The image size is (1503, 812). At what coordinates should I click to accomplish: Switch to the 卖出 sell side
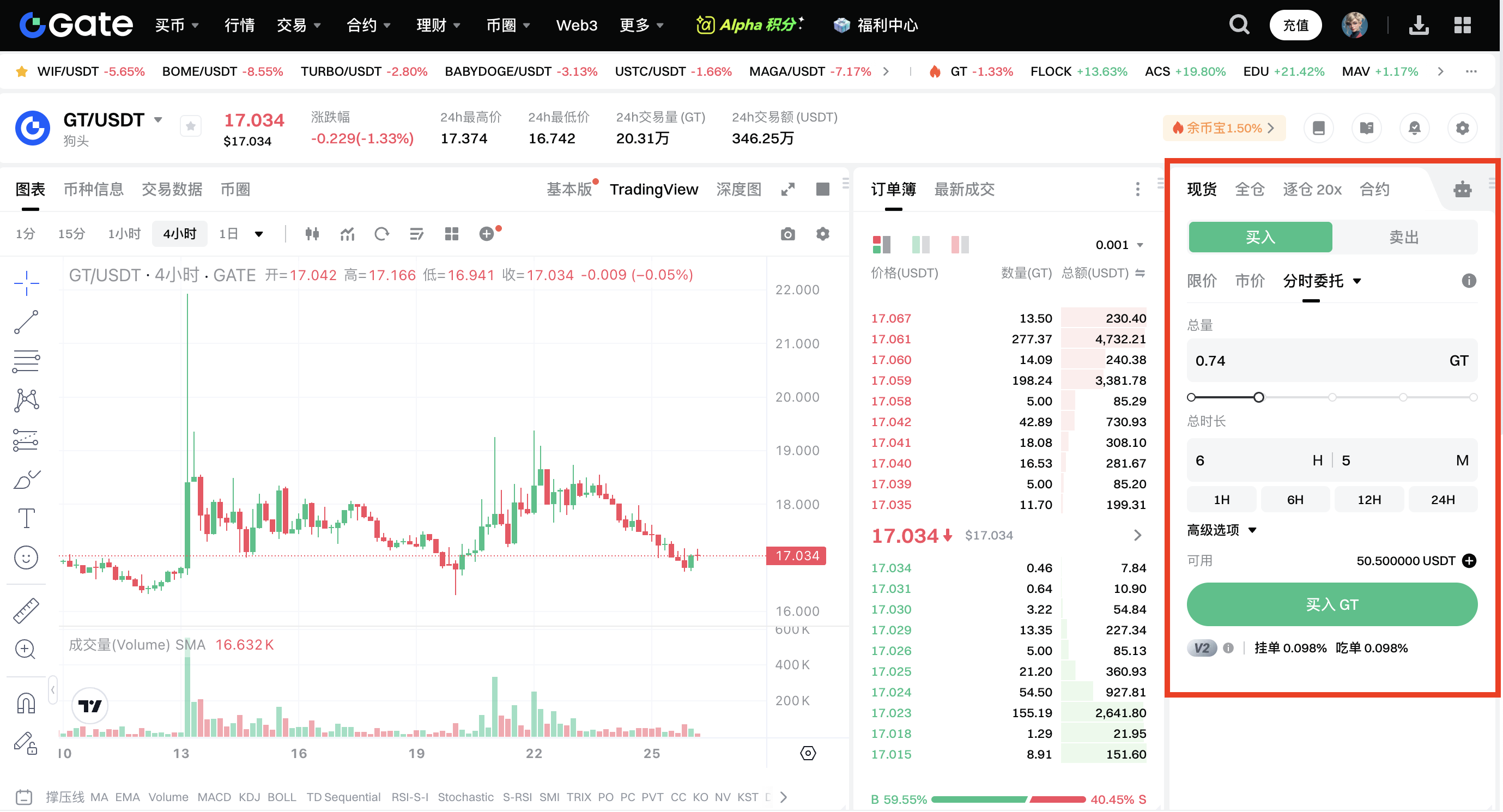[1403, 238]
